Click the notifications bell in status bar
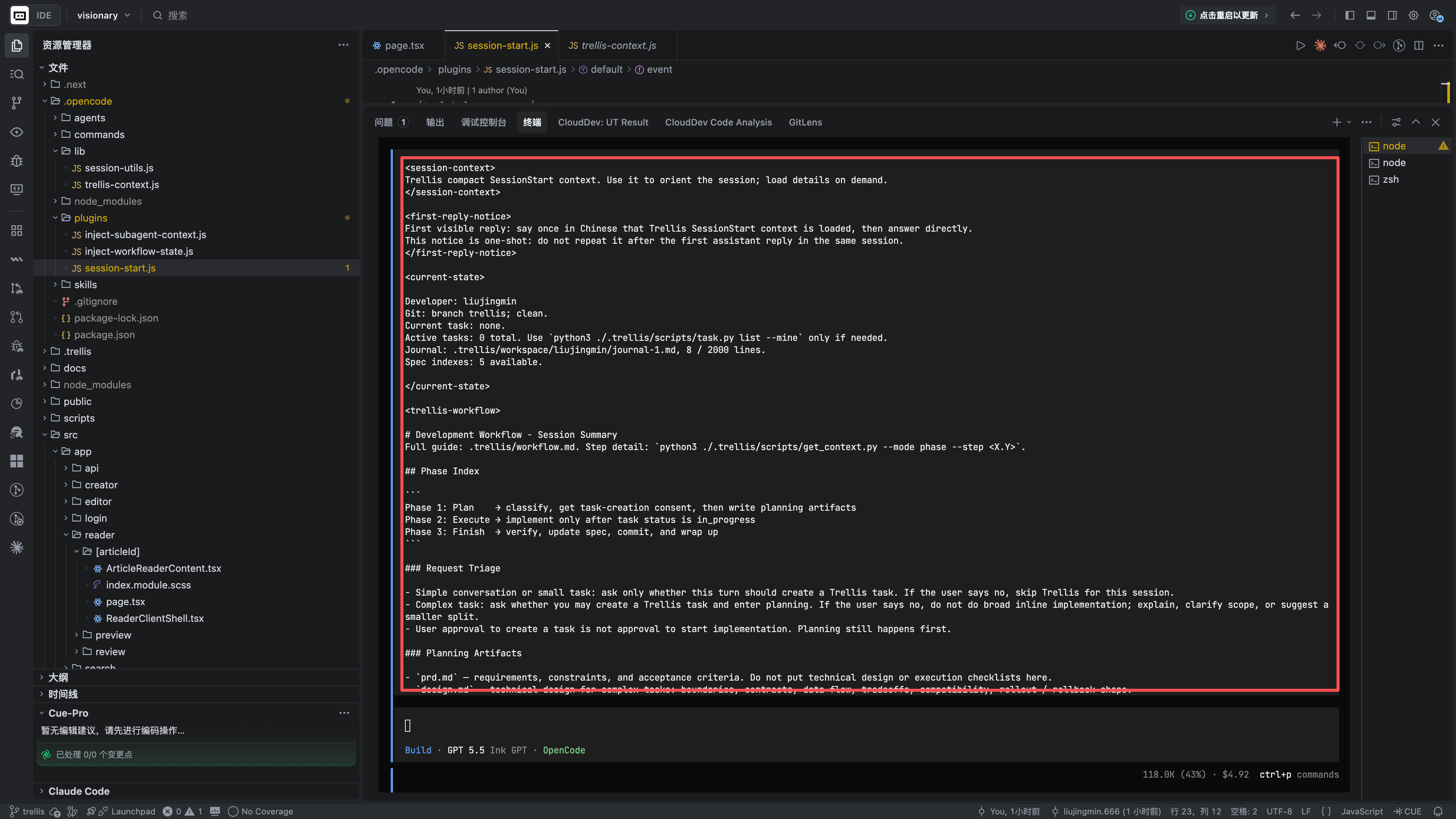Screen dimensions: 1456x819 [1438, 811]
